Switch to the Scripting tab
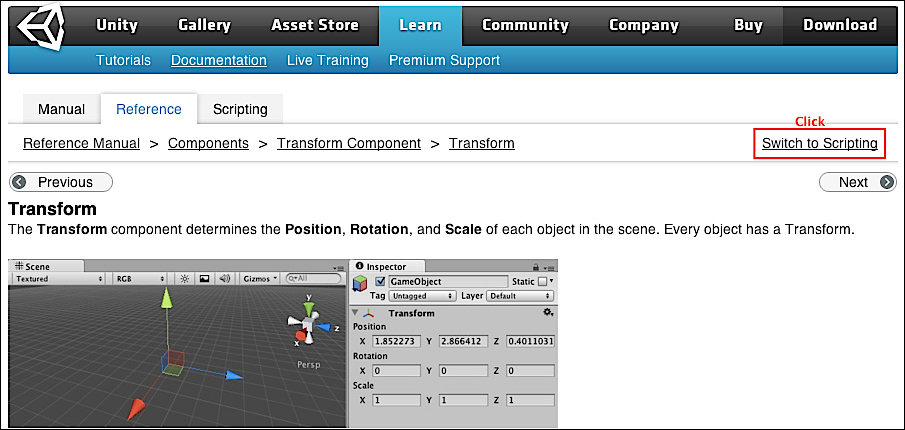905x430 pixels. pyautogui.click(x=240, y=109)
